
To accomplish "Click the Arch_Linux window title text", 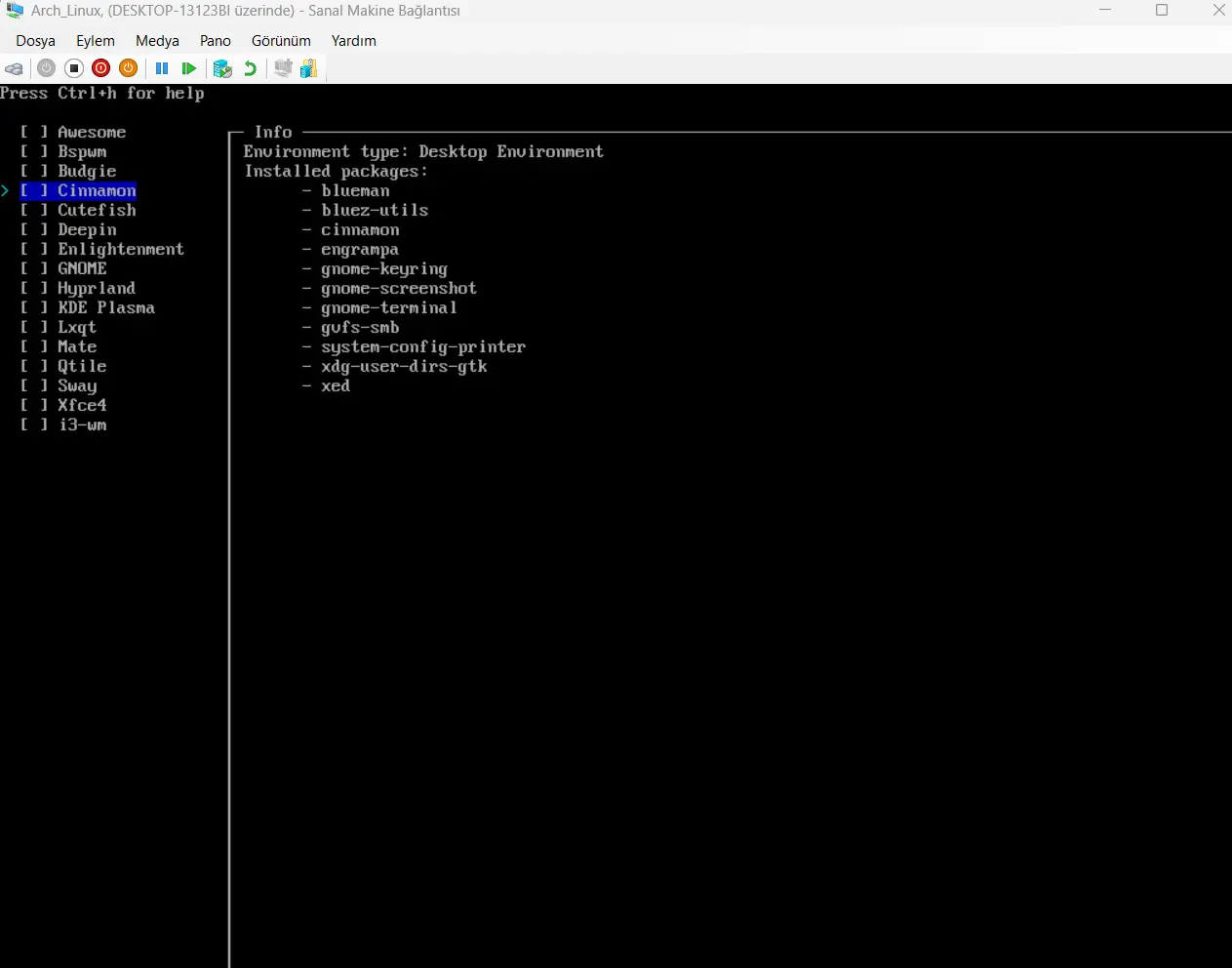I will tap(246, 11).
